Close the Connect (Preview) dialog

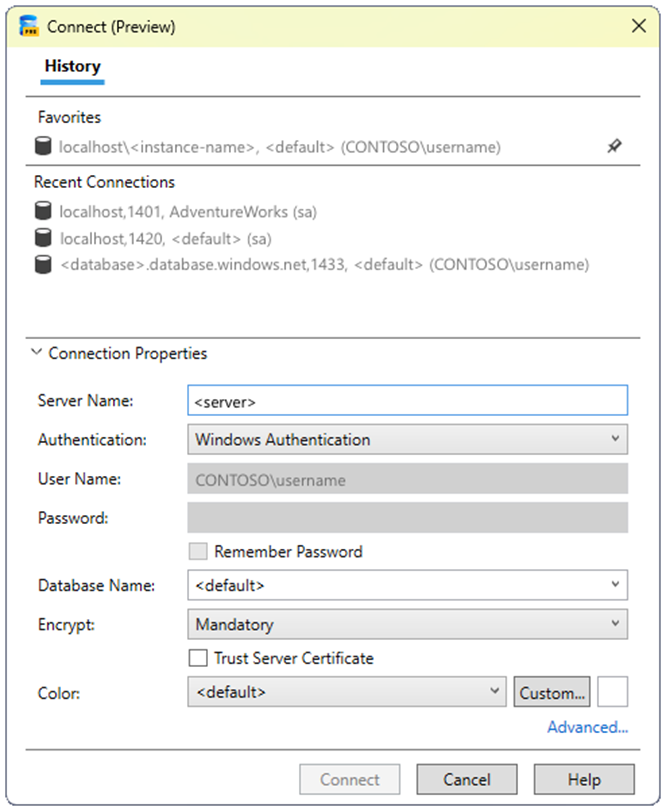coord(639,26)
